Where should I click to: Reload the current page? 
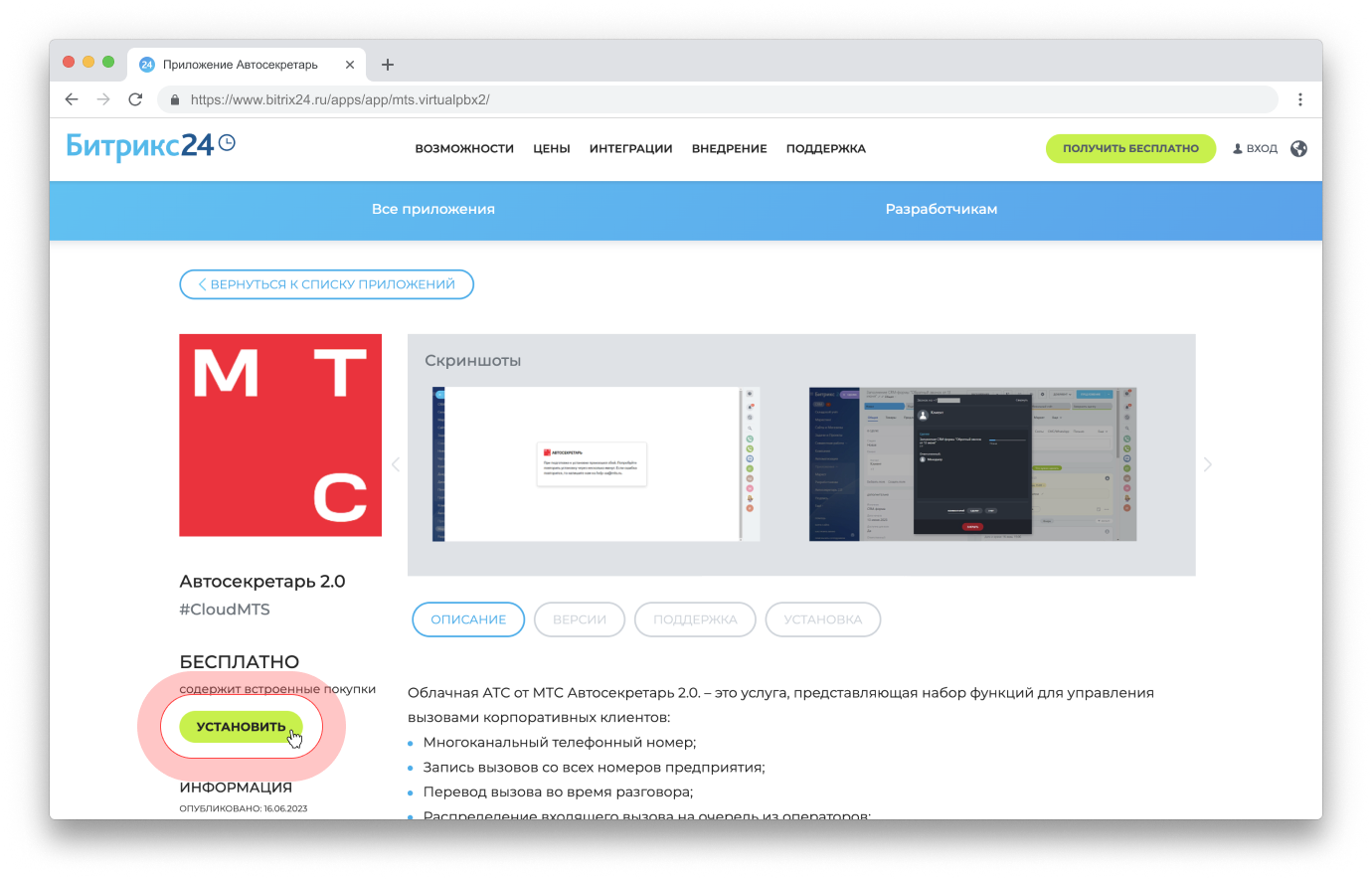pos(135,99)
